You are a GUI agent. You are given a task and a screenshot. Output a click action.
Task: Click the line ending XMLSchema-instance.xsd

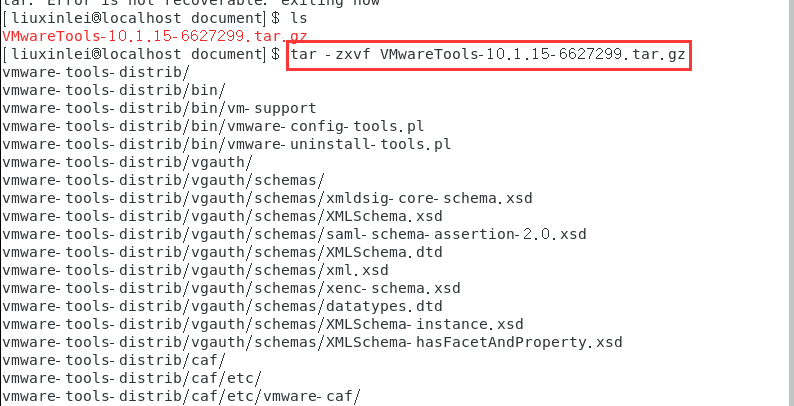262,324
